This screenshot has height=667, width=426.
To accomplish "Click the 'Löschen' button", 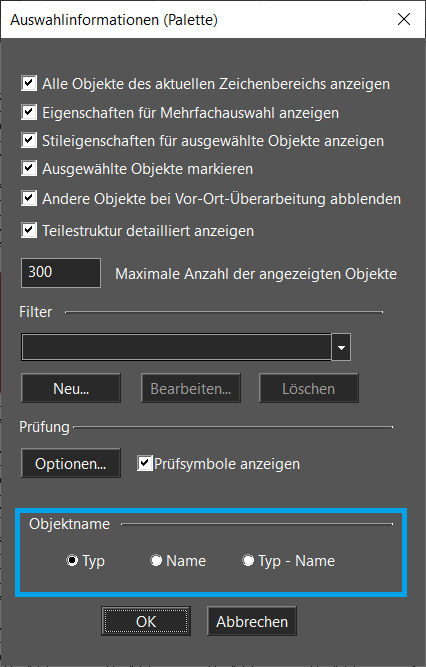I will [x=309, y=388].
